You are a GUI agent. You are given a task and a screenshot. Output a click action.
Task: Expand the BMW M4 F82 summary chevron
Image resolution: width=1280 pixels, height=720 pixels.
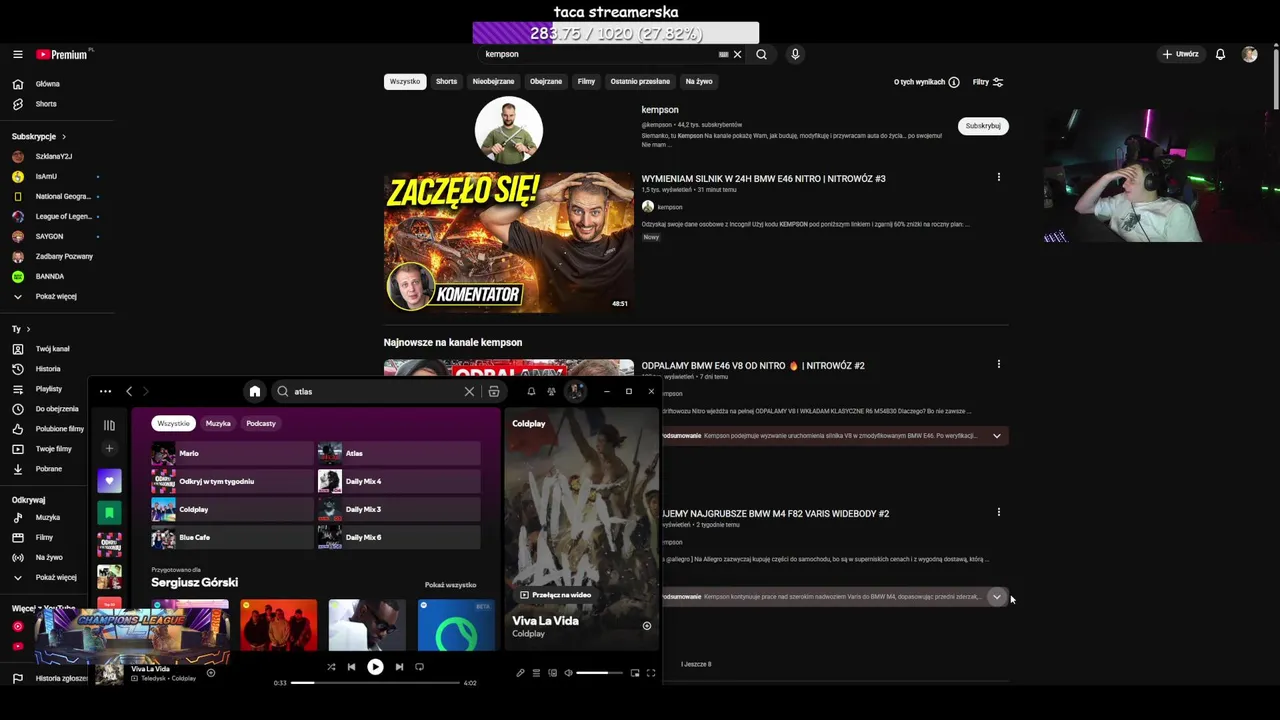[996, 597]
